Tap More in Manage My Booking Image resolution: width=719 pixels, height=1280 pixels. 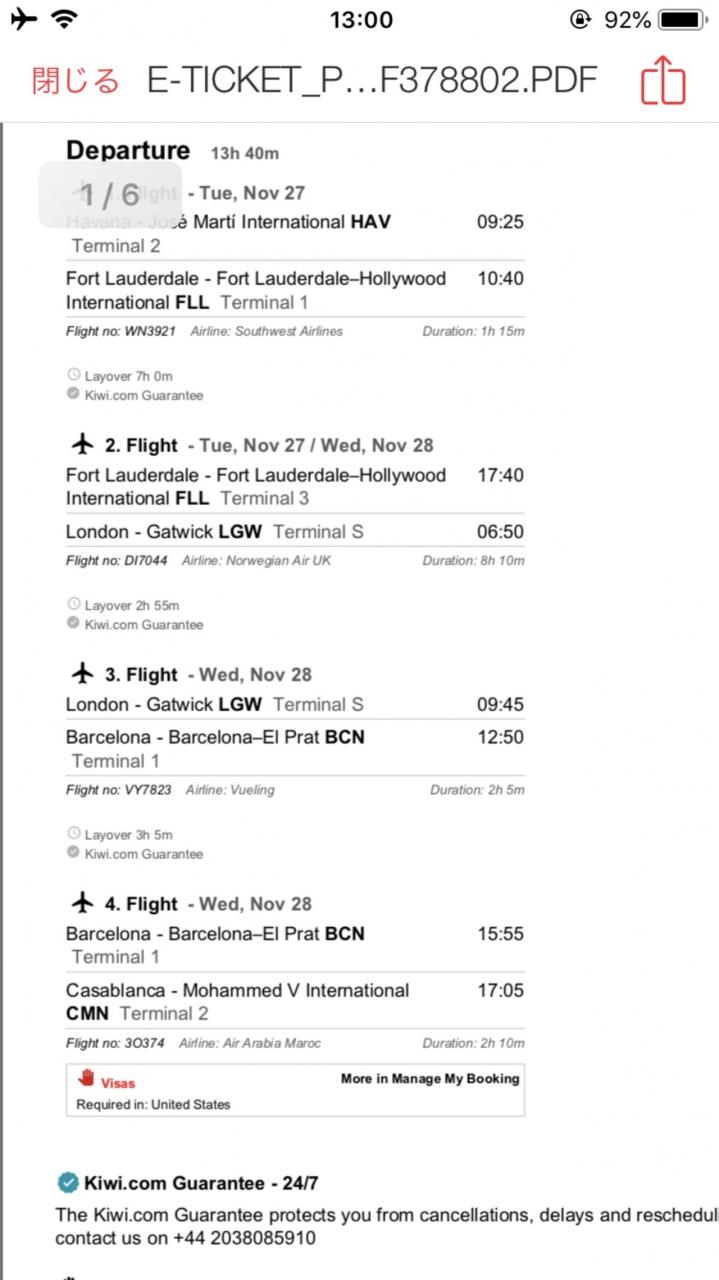430,1079
